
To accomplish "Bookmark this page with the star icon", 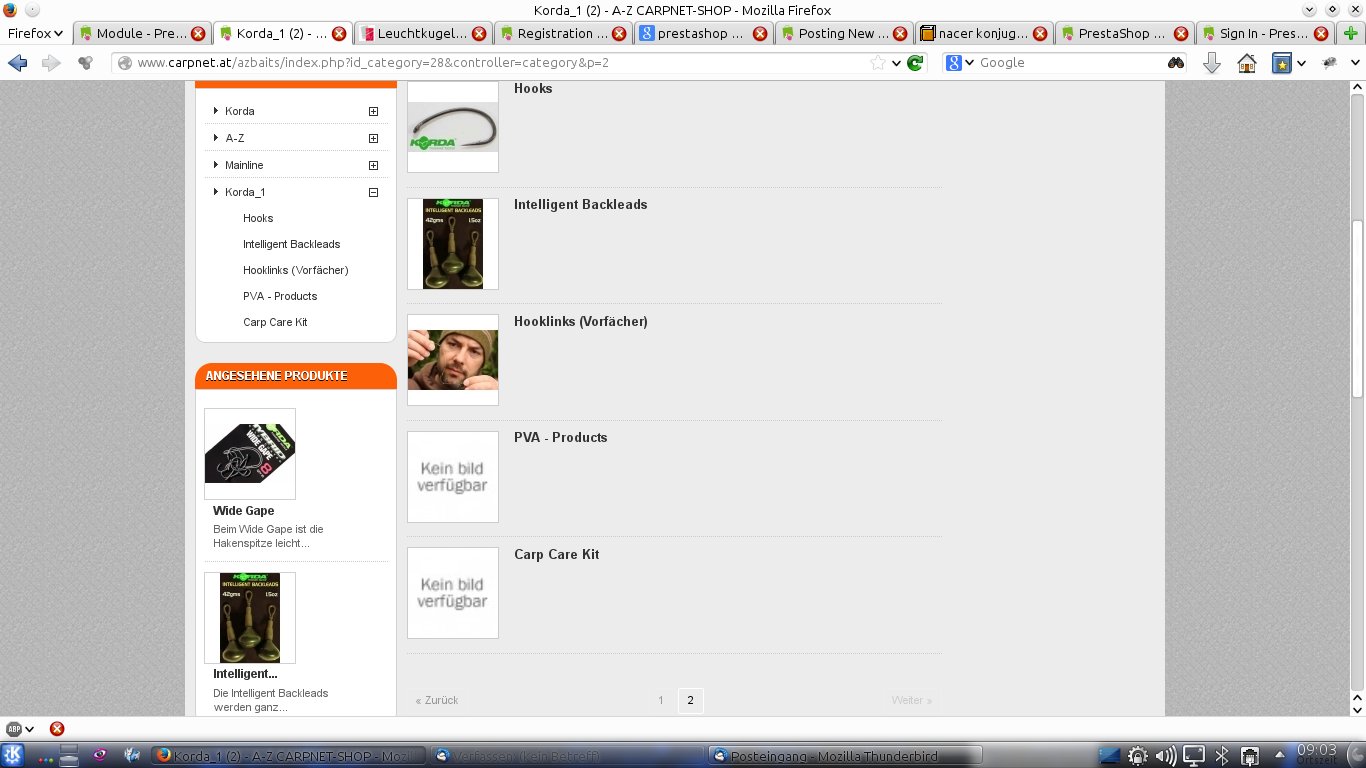I will pyautogui.click(x=878, y=63).
